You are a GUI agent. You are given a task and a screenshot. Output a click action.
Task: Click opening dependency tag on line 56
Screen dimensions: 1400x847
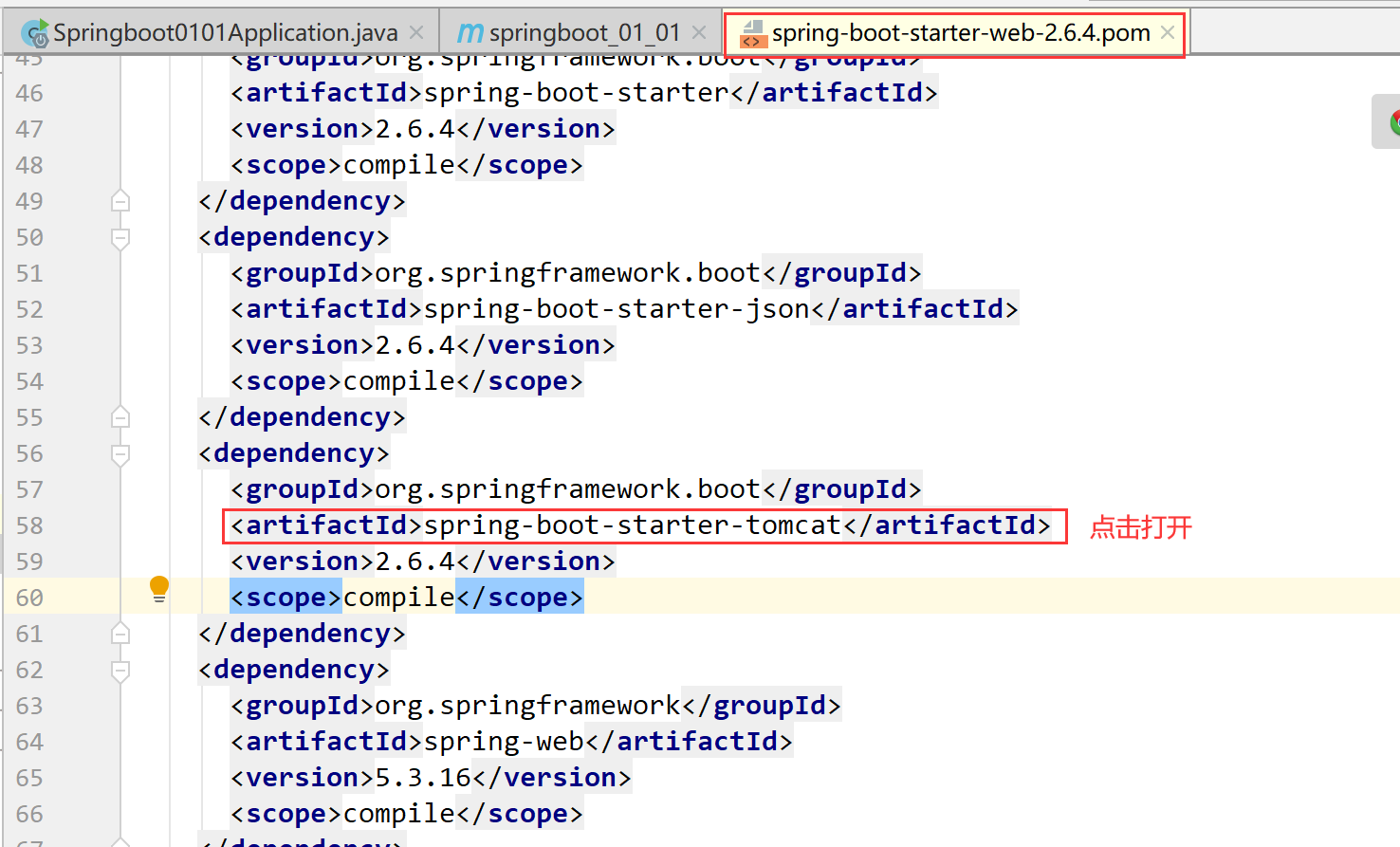pyautogui.click(x=294, y=453)
